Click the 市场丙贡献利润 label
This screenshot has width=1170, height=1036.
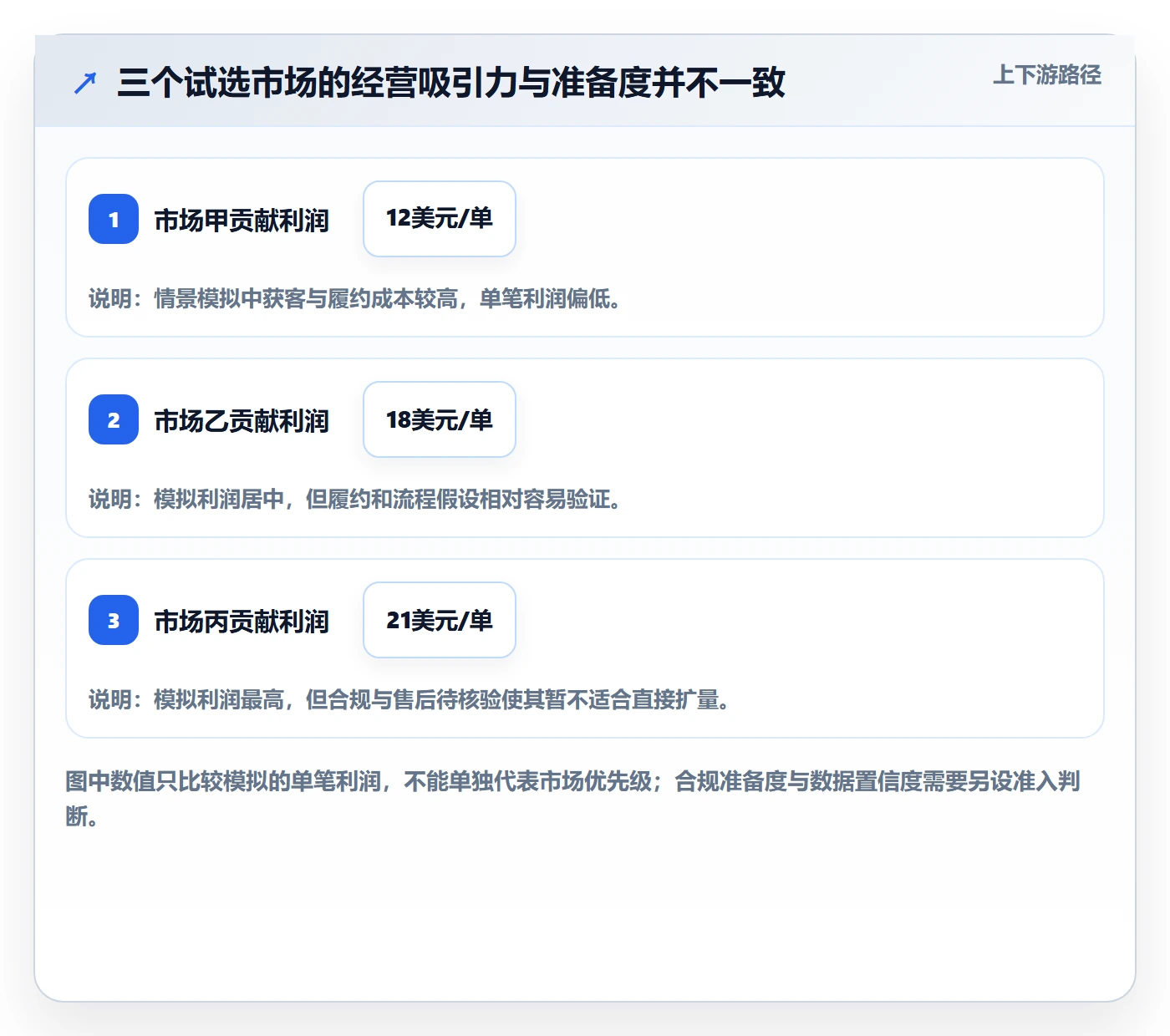pos(242,622)
